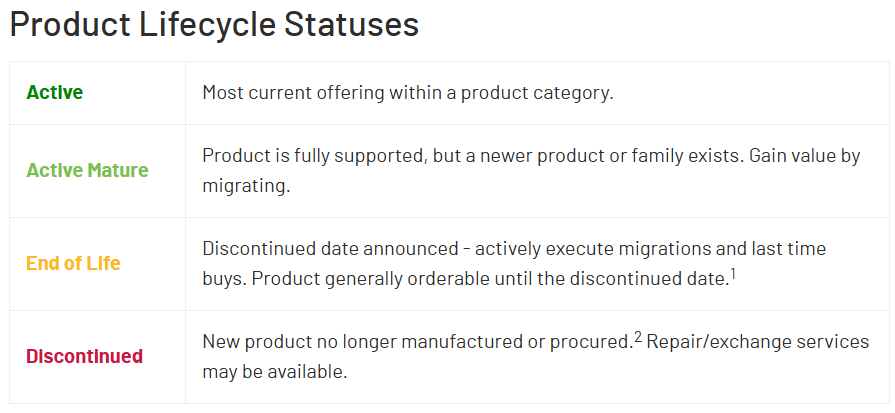This screenshot has height=413, width=895.
Task: Open footnote 2 superscript after "procured"
Action: 636,336
